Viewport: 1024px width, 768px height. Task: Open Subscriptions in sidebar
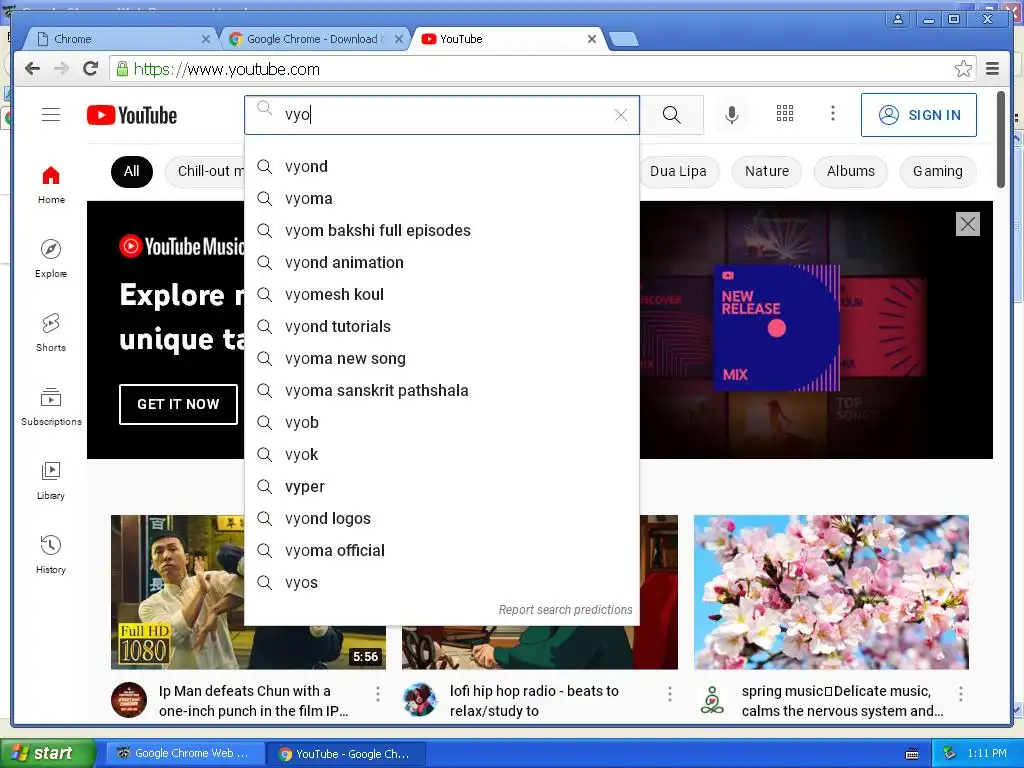point(51,406)
